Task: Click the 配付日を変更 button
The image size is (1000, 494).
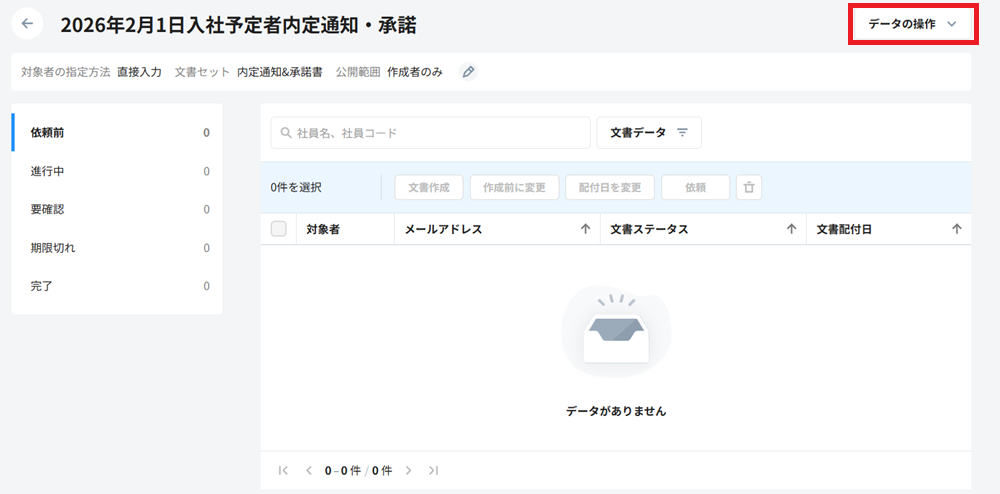Action: (x=610, y=187)
